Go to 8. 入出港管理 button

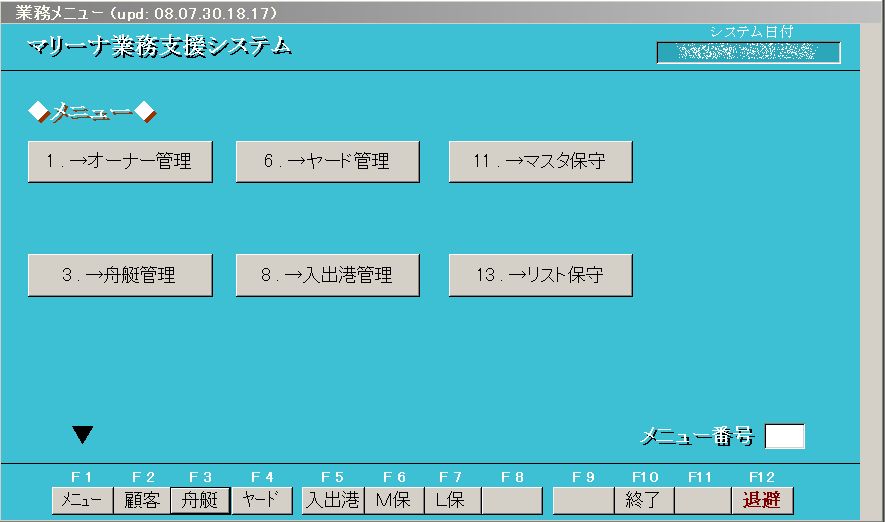tap(327, 276)
